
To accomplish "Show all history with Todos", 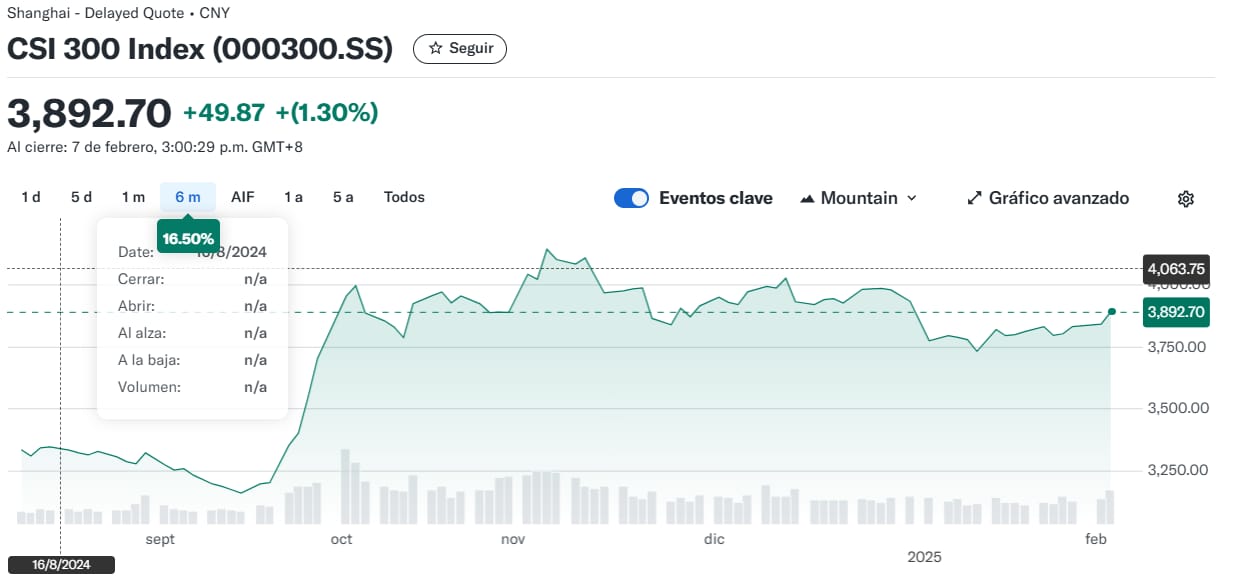I will (x=404, y=197).
